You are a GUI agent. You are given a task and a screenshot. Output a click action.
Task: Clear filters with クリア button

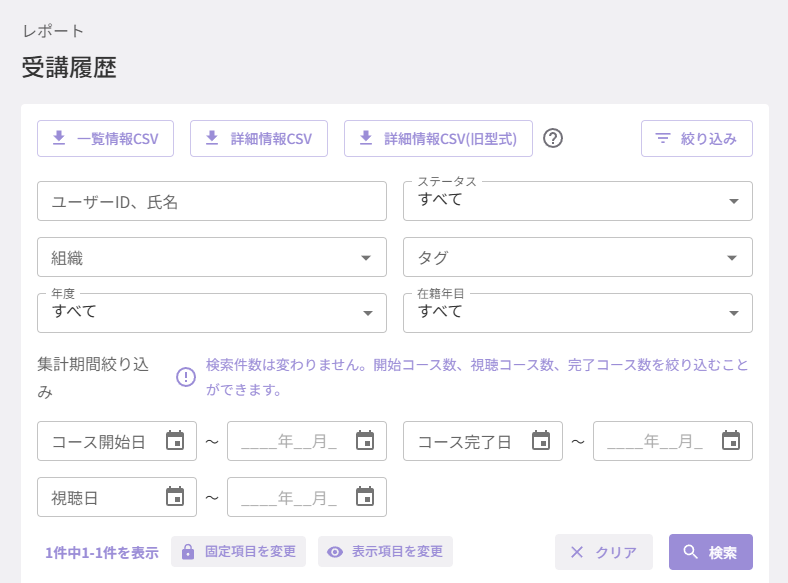(x=604, y=552)
